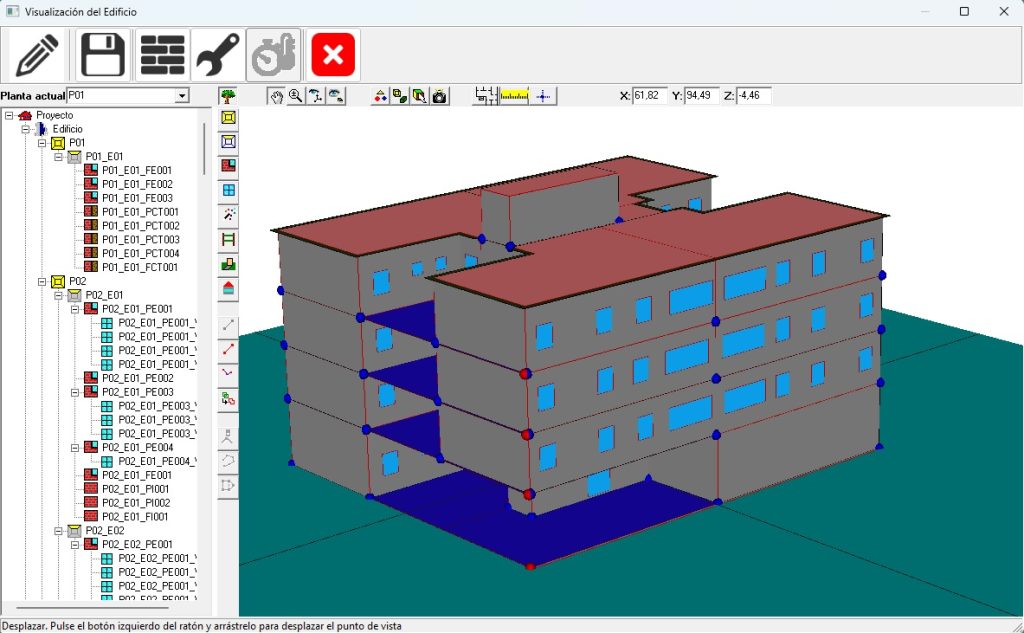
Task: Select the yellow ruler measure tool
Action: (x=514, y=96)
